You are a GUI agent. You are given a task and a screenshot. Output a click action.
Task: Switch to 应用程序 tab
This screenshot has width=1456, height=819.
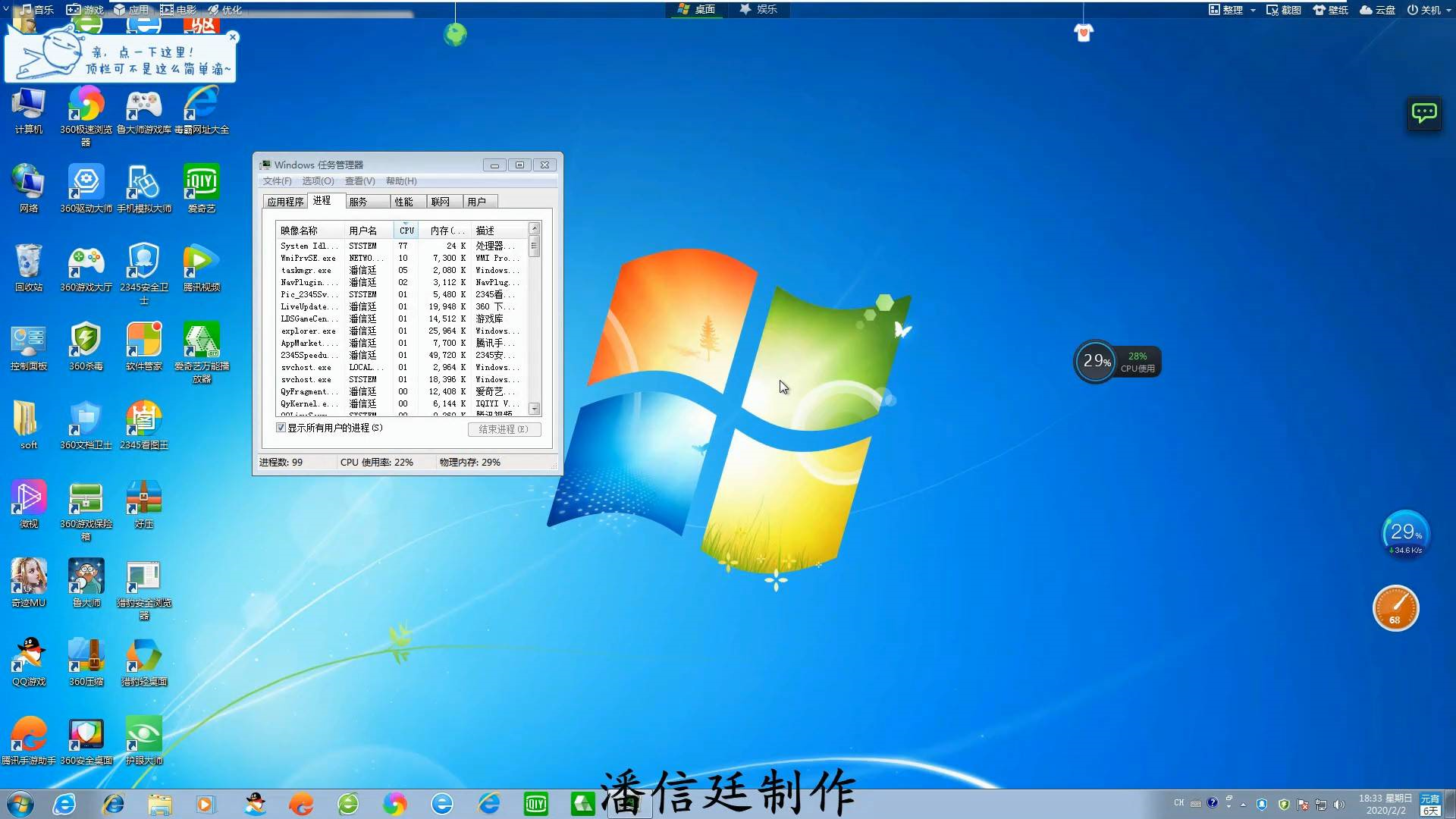tap(285, 202)
